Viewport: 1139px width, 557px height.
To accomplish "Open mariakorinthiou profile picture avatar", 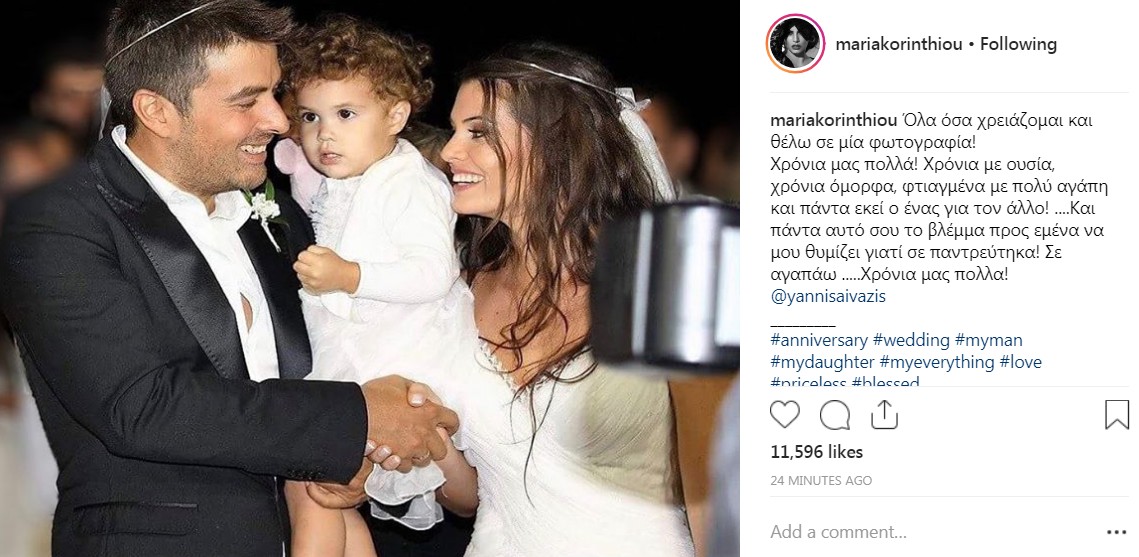I will pos(795,44).
